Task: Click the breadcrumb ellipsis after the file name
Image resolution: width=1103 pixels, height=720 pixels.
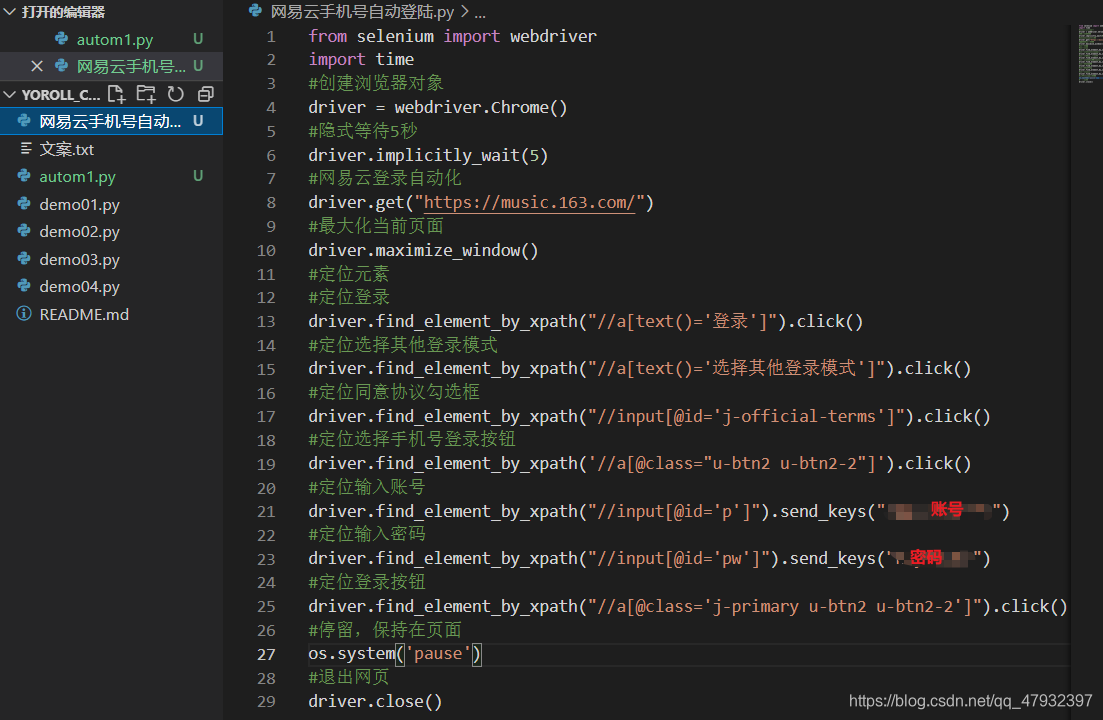Action: pos(480,12)
